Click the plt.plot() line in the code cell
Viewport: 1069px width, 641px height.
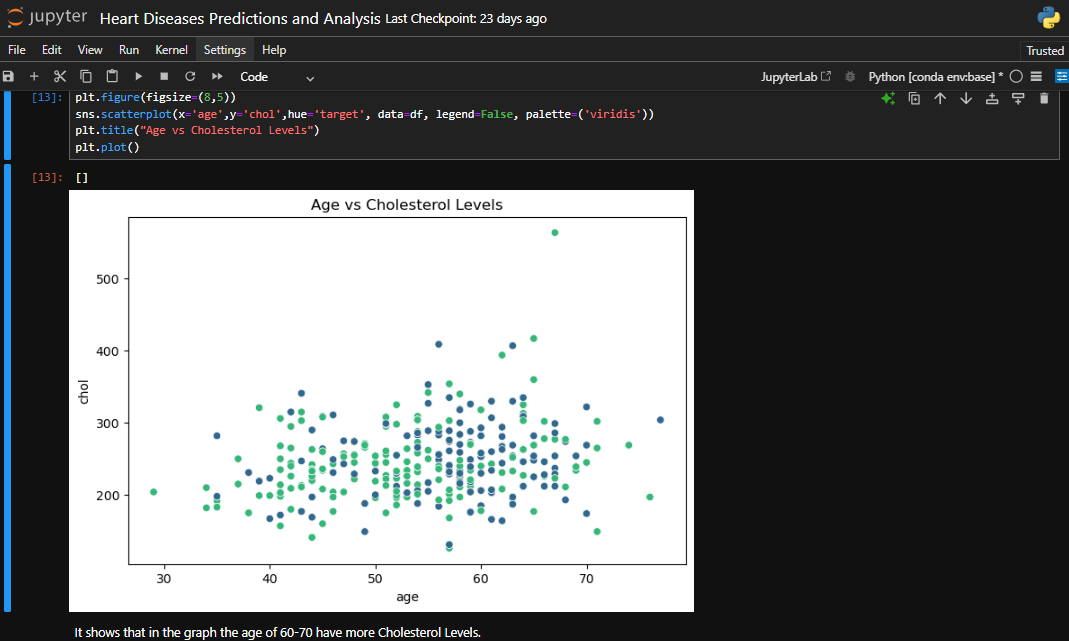tap(107, 147)
